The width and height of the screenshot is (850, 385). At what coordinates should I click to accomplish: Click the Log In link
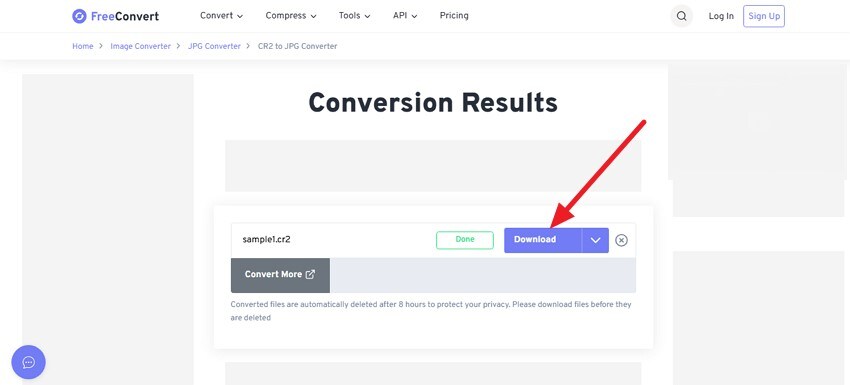click(x=721, y=16)
